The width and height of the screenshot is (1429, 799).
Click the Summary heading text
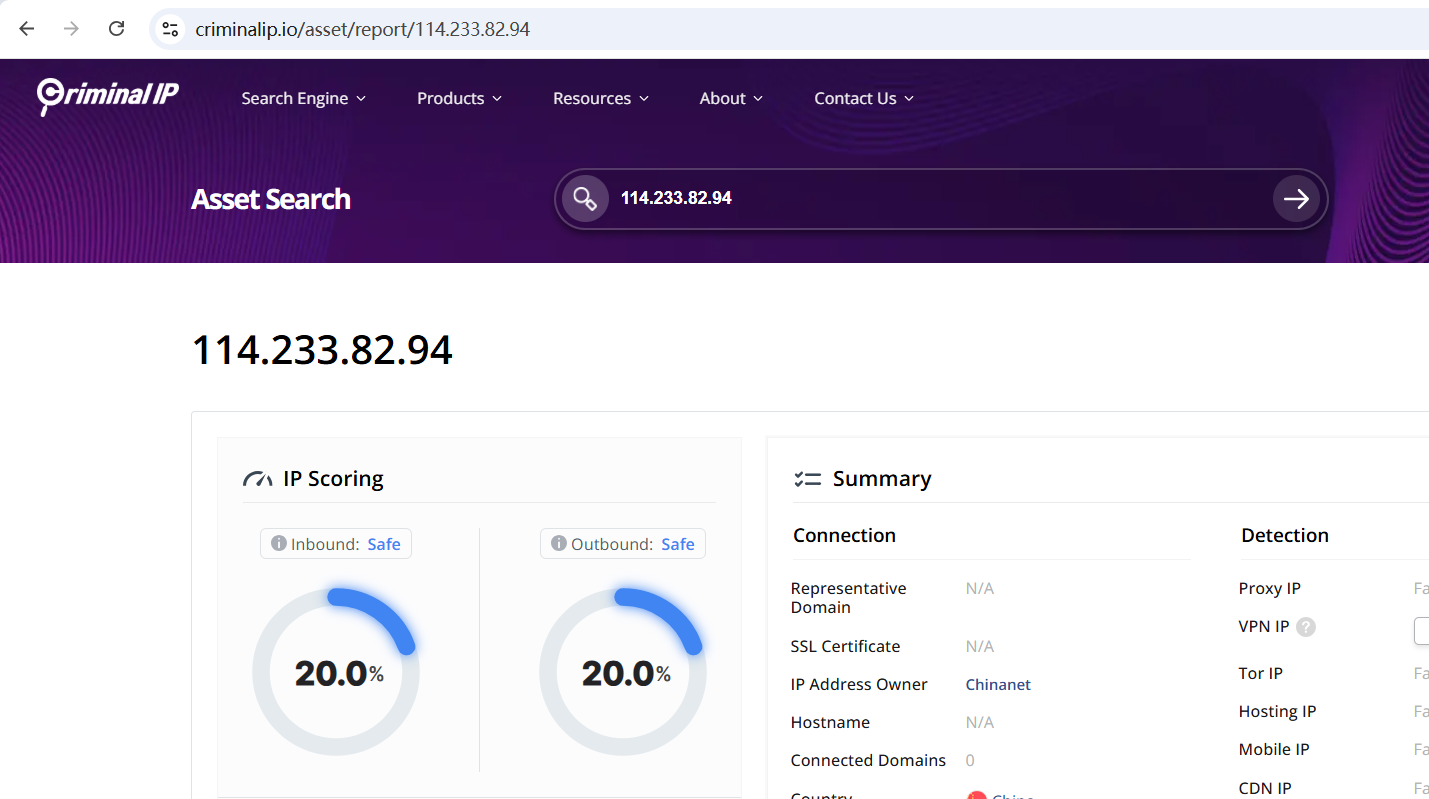click(x=882, y=479)
